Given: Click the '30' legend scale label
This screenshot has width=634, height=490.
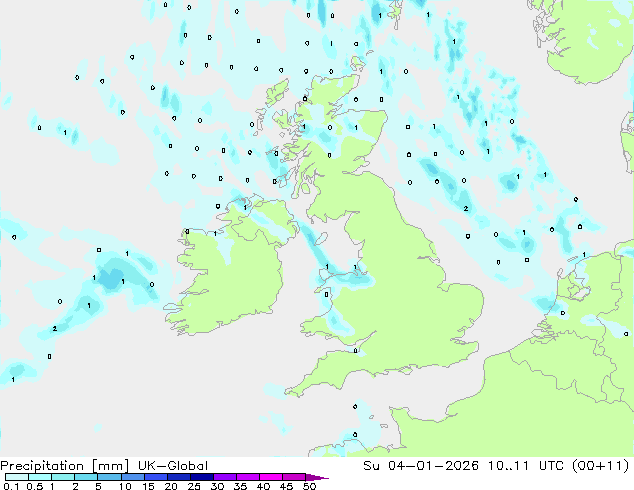Looking at the screenshot, I should pos(217,486).
